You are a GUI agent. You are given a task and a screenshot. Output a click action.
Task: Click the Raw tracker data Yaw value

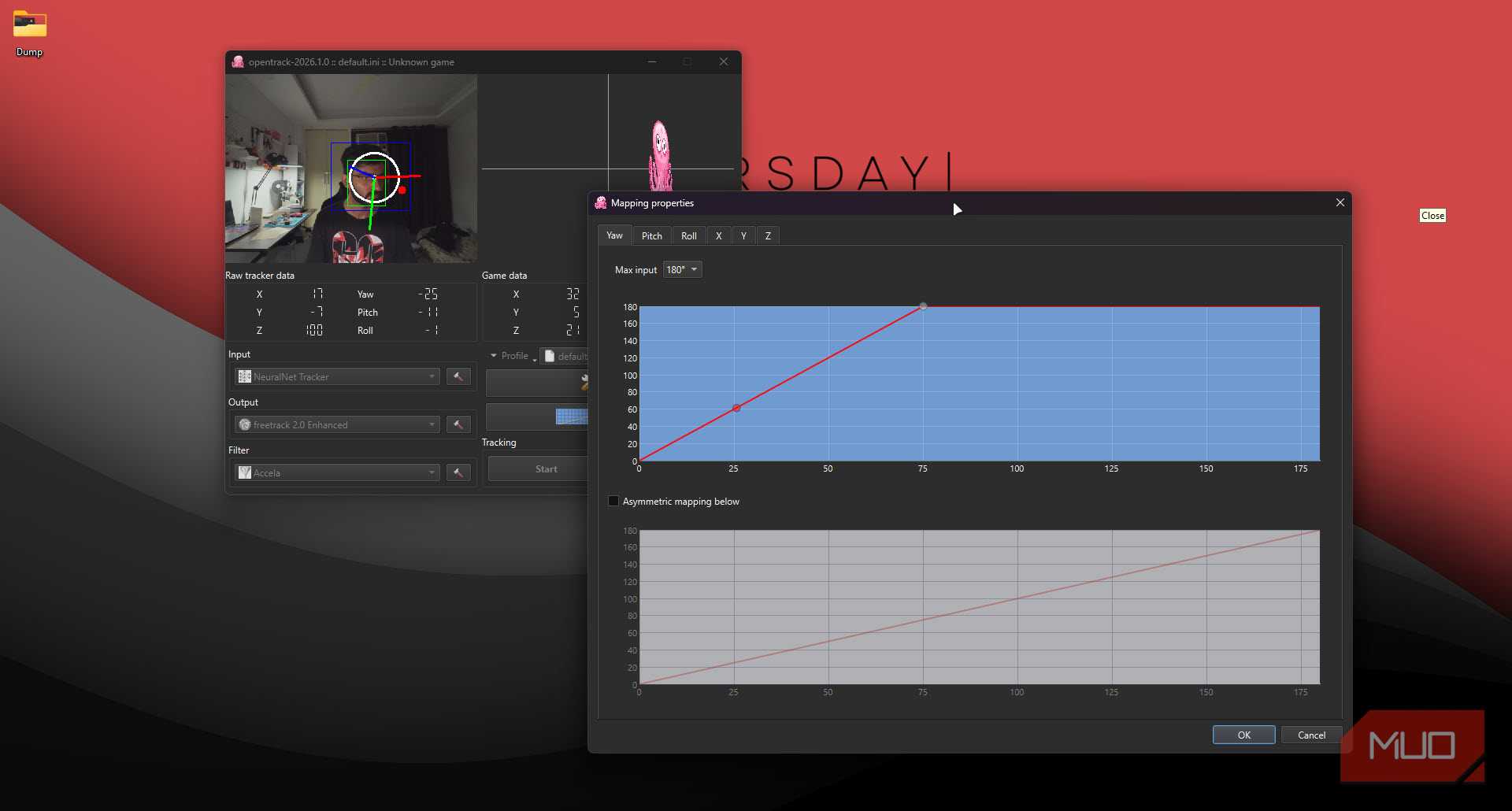428,294
